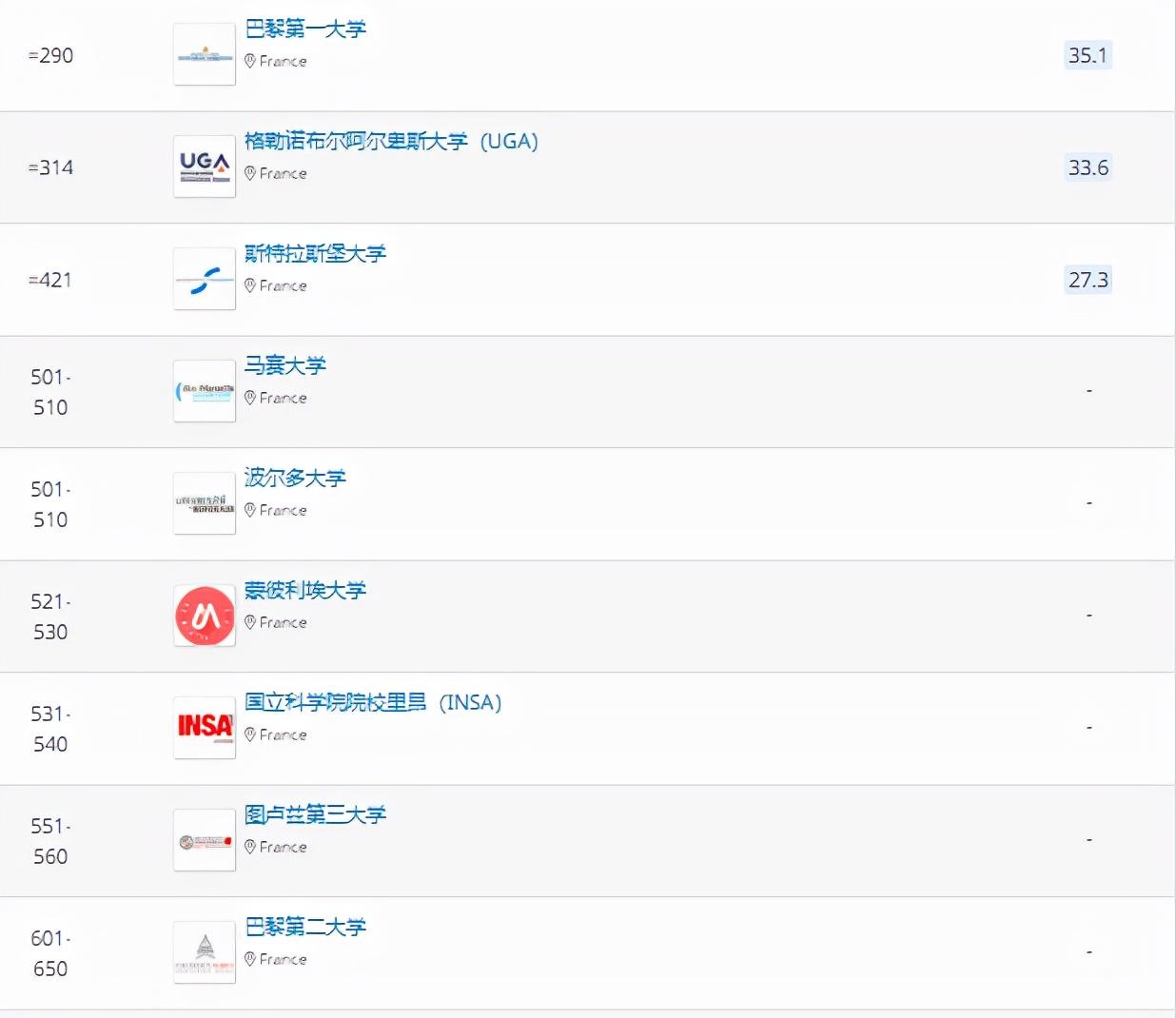Click location pin icon under 马赛大学
1176x1018 pixels.
click(250, 398)
